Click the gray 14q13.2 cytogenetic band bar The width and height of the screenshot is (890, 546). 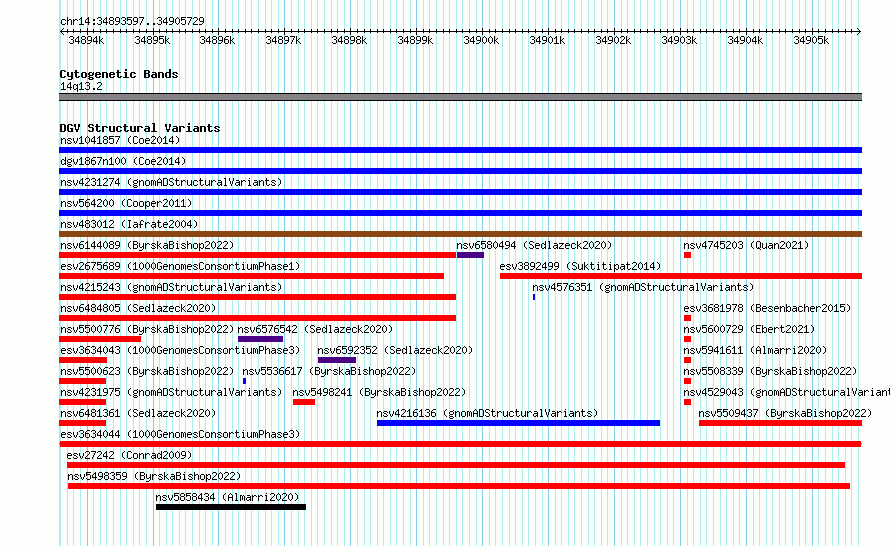tap(460, 97)
